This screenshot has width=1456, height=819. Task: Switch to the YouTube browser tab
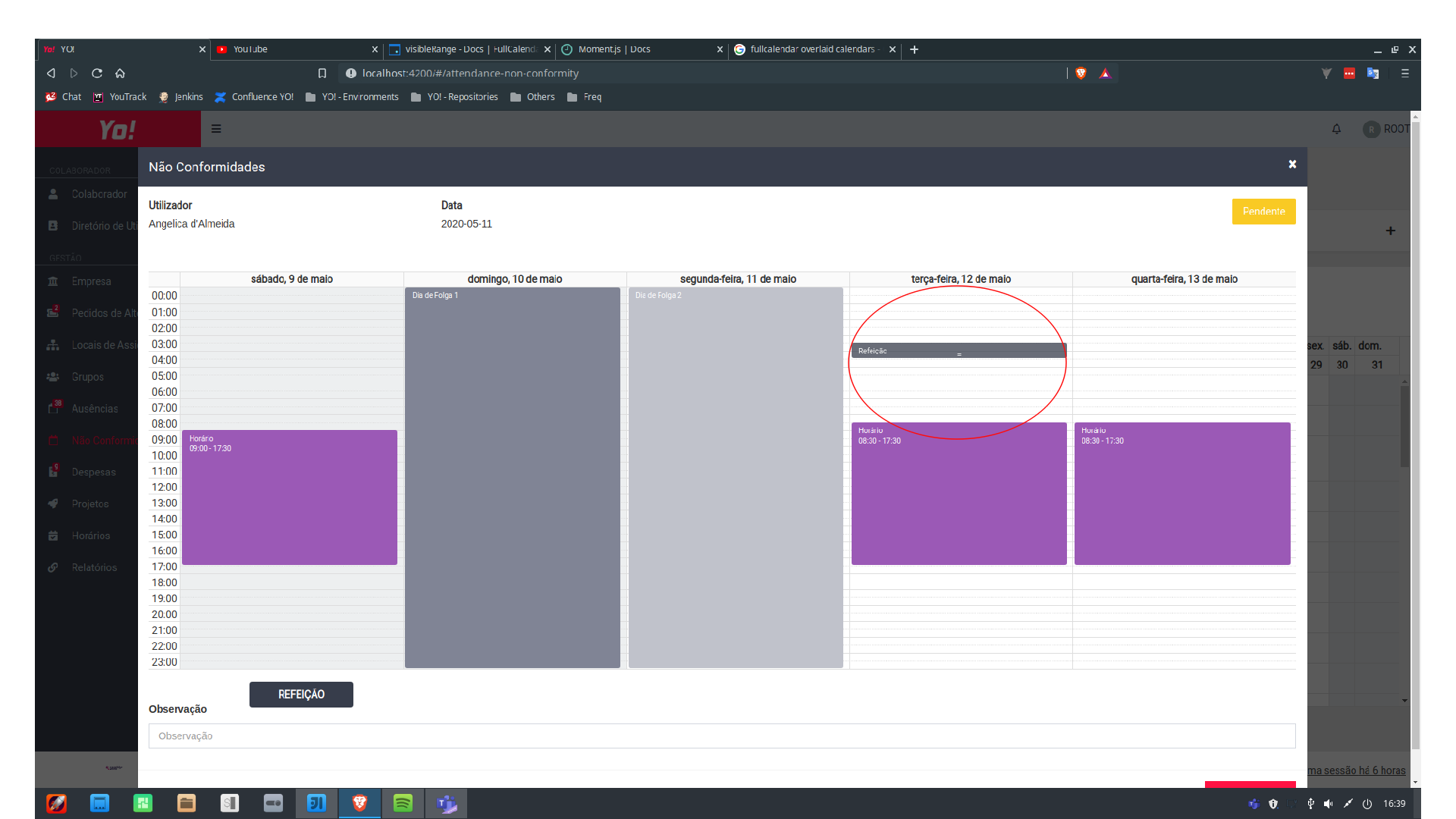[x=250, y=49]
